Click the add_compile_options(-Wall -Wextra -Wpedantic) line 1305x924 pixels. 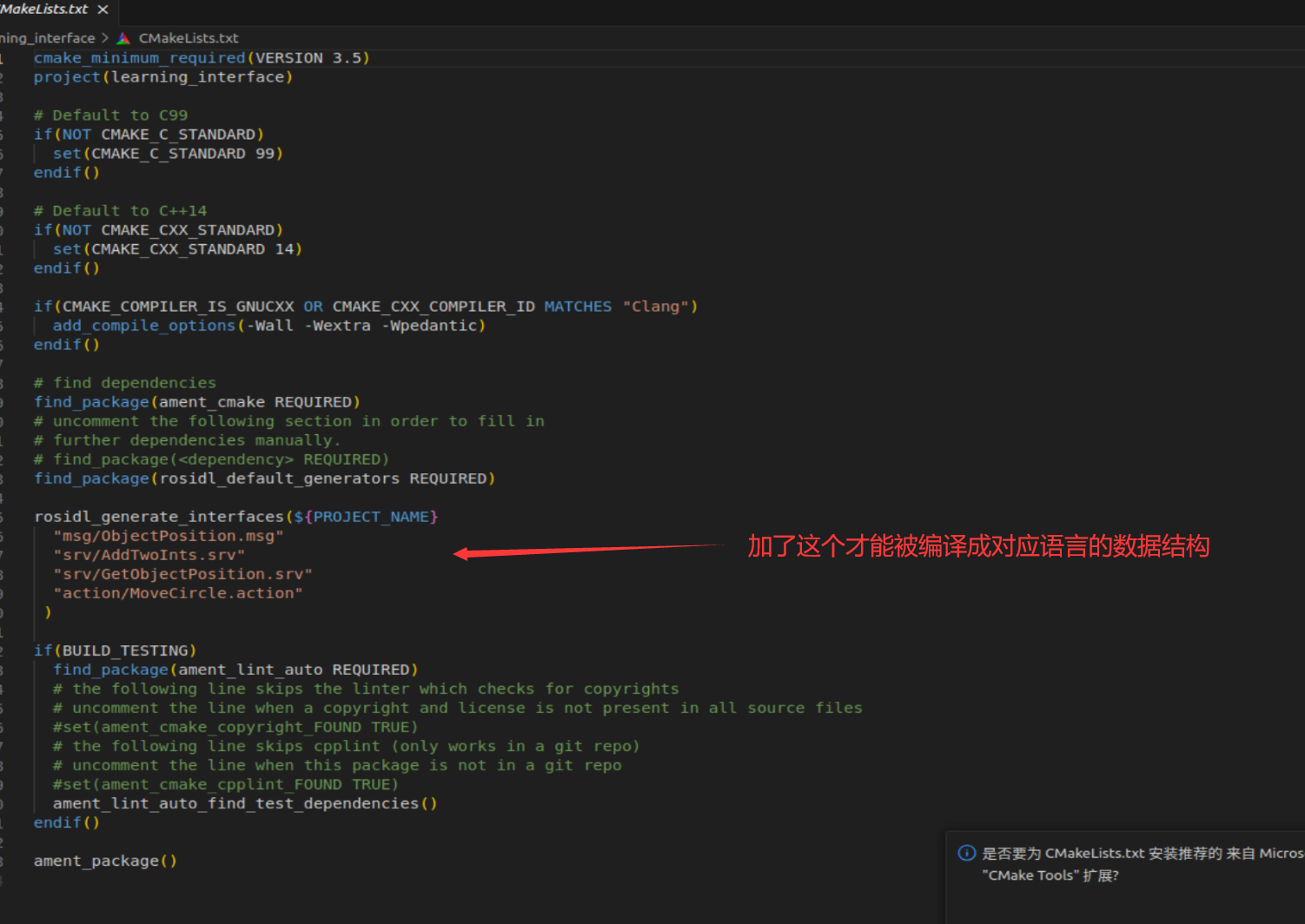[269, 326]
